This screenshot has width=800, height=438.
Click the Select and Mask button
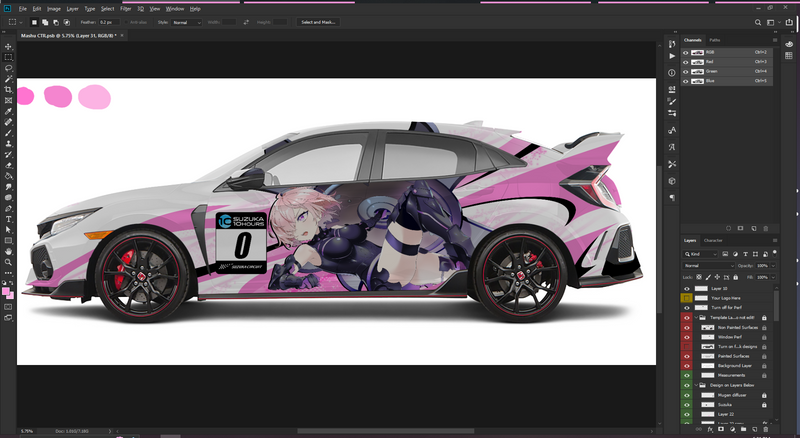(318, 21)
